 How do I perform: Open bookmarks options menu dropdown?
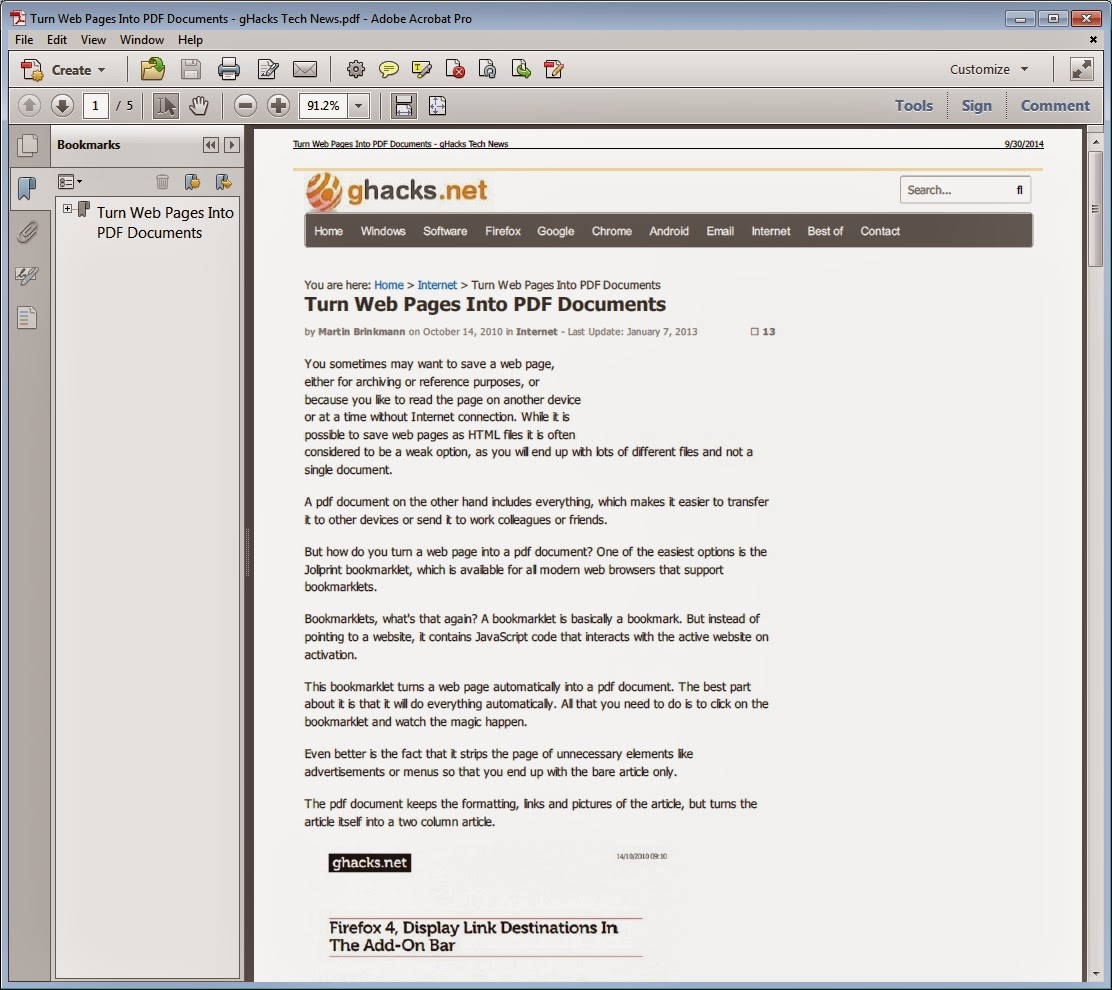70,182
